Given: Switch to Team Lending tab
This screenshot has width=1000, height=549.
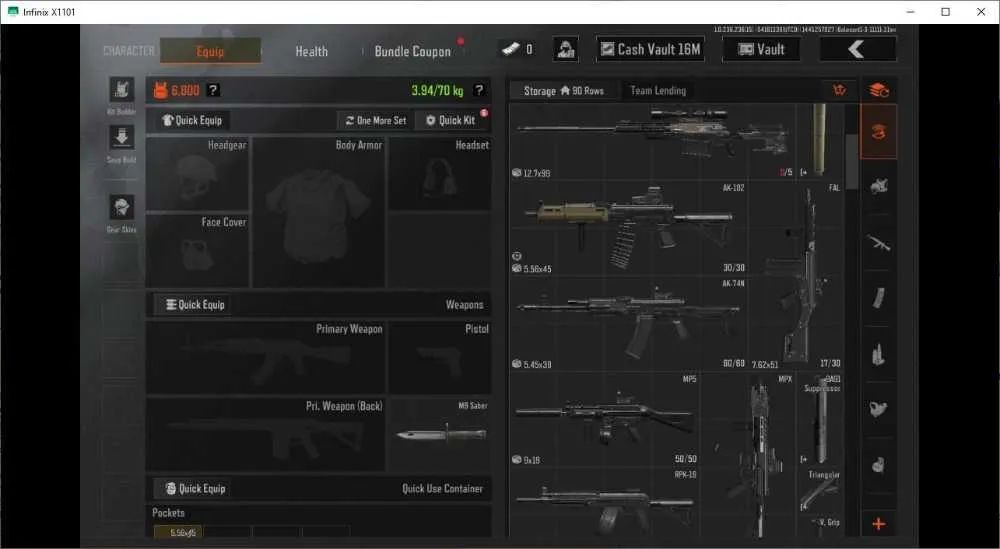Looking at the screenshot, I should [x=658, y=91].
